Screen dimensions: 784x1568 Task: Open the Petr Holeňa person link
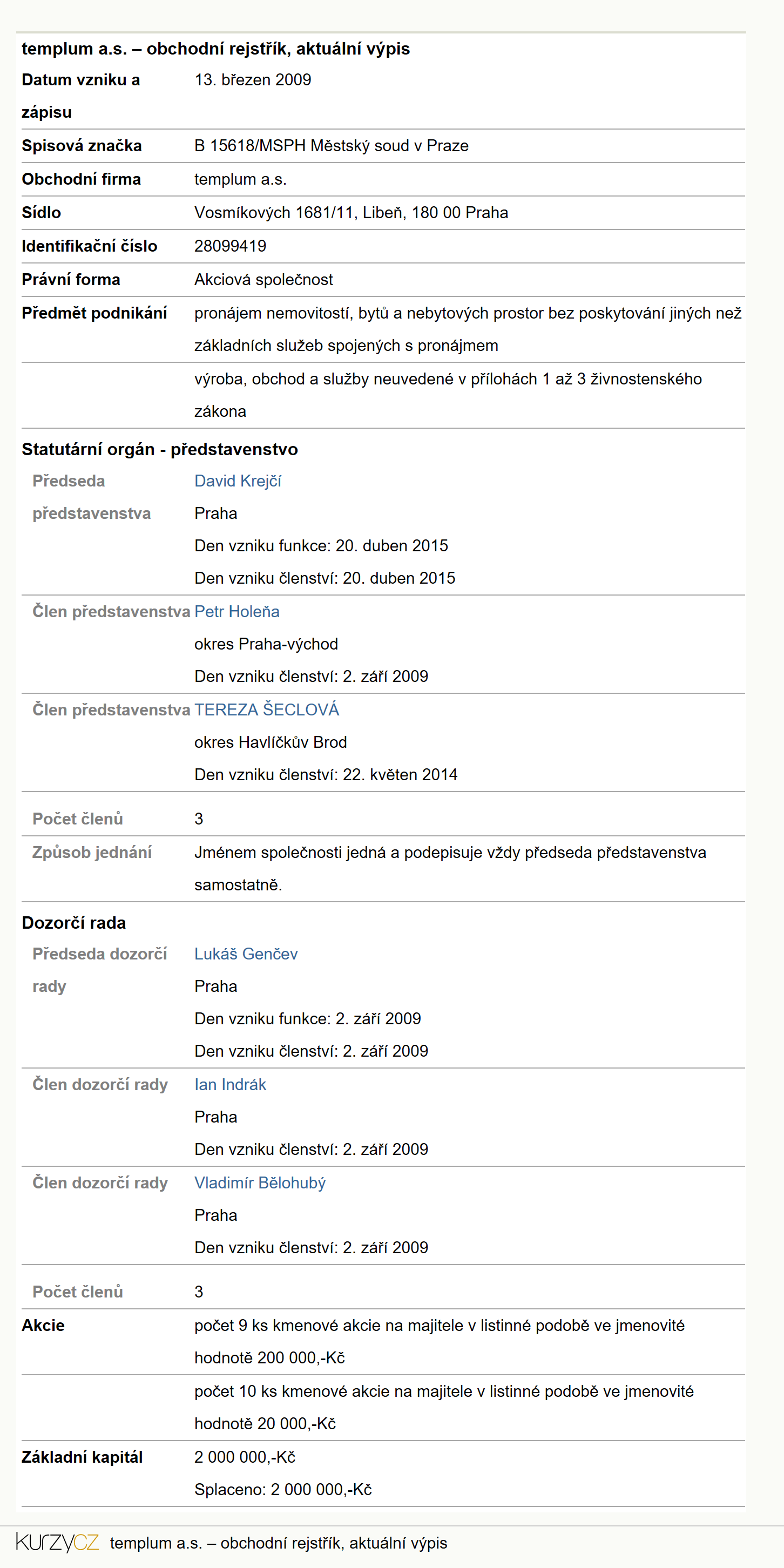tap(237, 611)
